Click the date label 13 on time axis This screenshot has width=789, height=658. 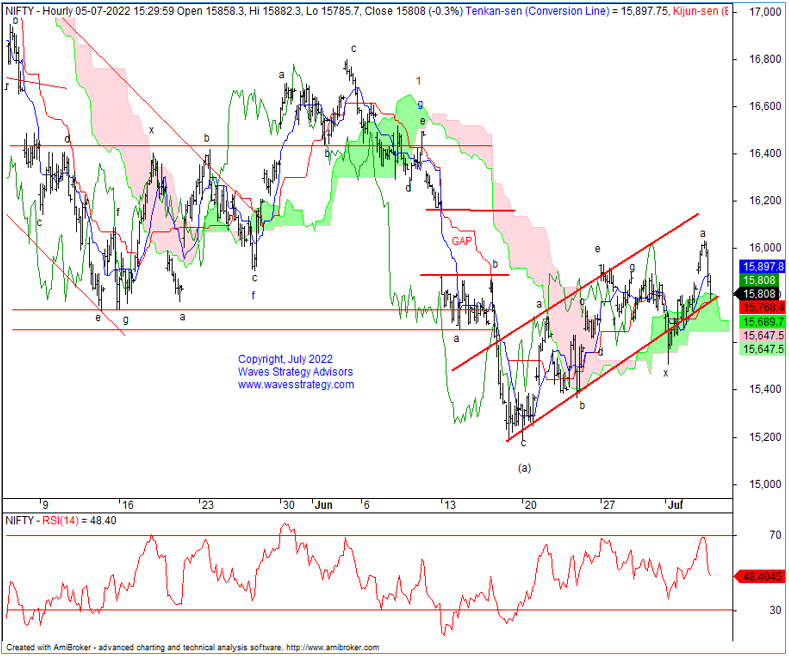[x=449, y=505]
